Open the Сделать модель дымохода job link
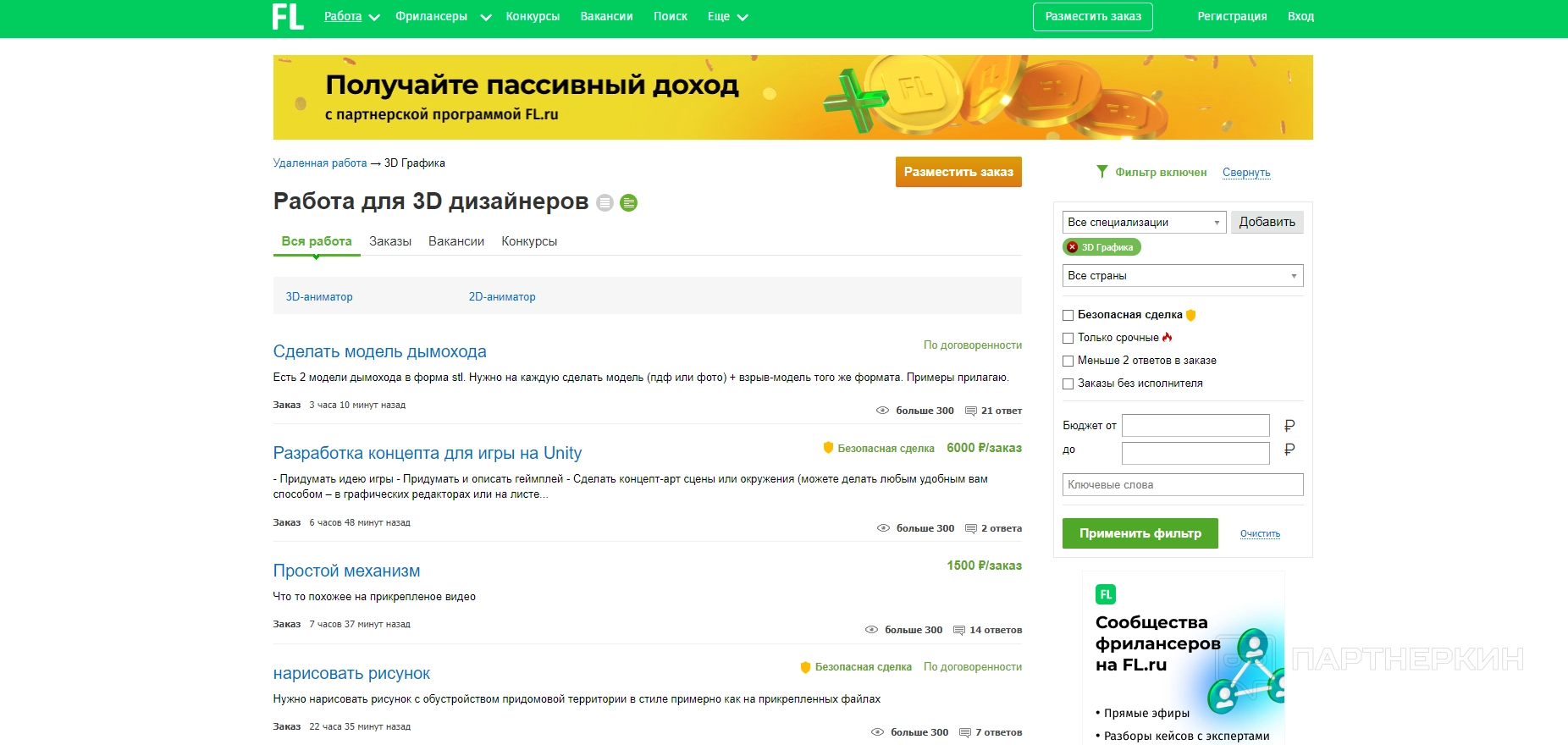 [379, 351]
